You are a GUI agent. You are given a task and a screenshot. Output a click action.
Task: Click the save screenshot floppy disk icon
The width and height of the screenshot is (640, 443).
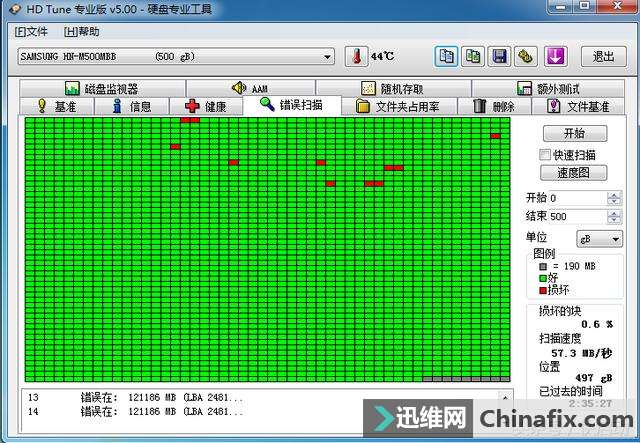point(499,56)
